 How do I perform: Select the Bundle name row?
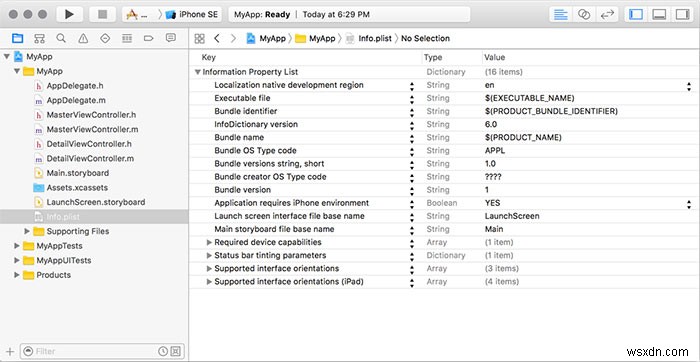pos(444,137)
